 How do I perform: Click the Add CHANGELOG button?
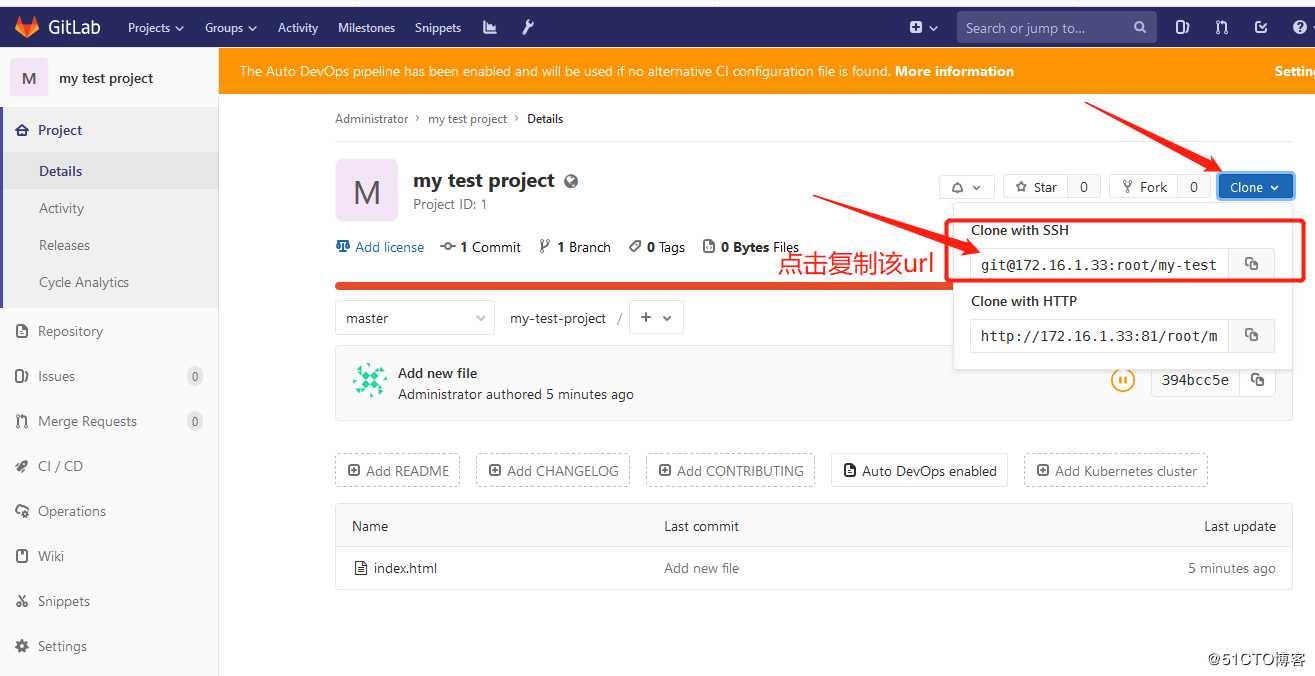point(553,470)
